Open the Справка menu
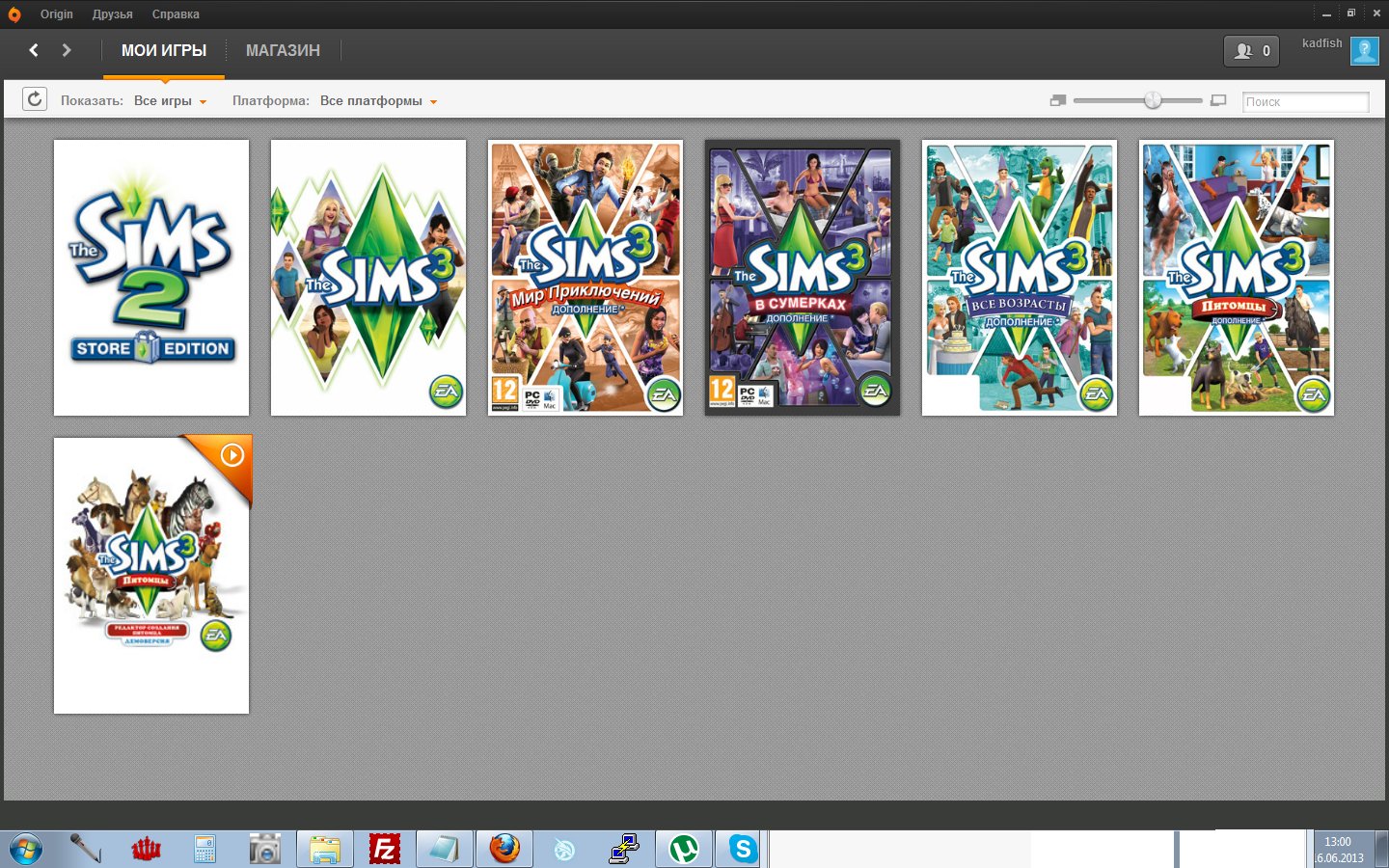Viewport: 1389px width, 868px height. pyautogui.click(x=176, y=14)
